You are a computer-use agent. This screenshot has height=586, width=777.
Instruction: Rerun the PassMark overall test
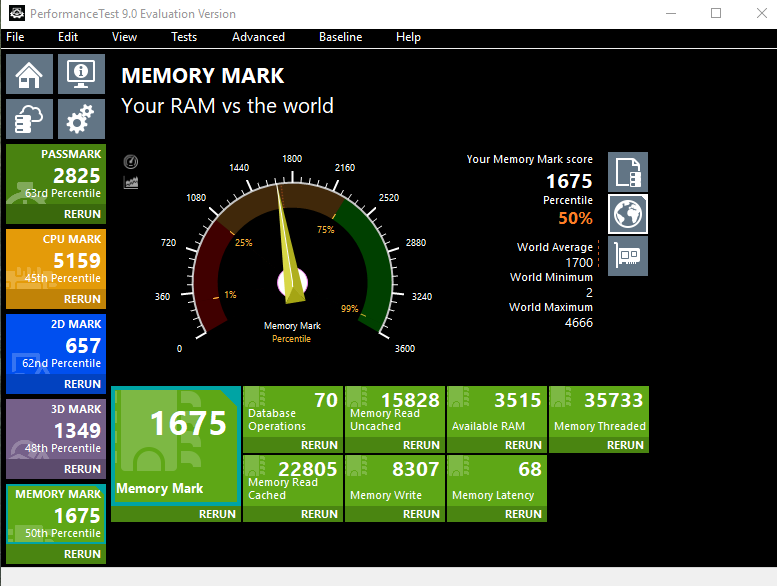(82, 214)
